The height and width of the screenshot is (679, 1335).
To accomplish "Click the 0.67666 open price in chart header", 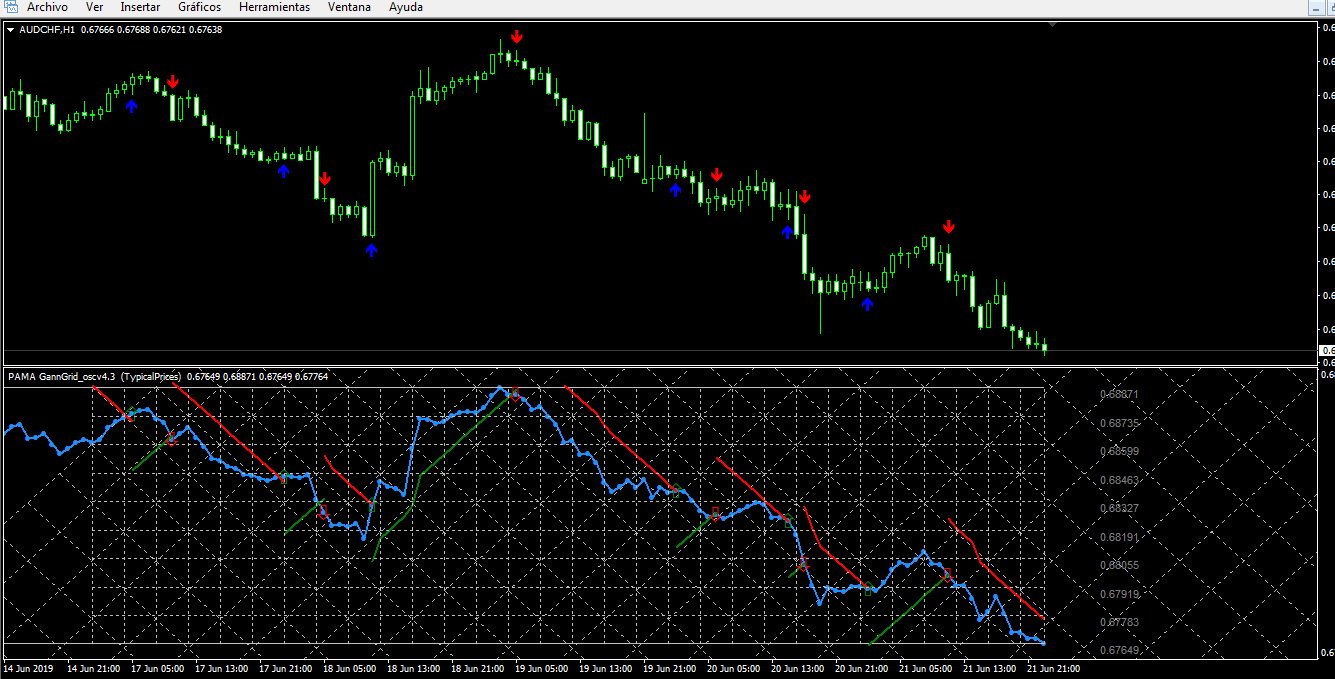I will click(97, 29).
